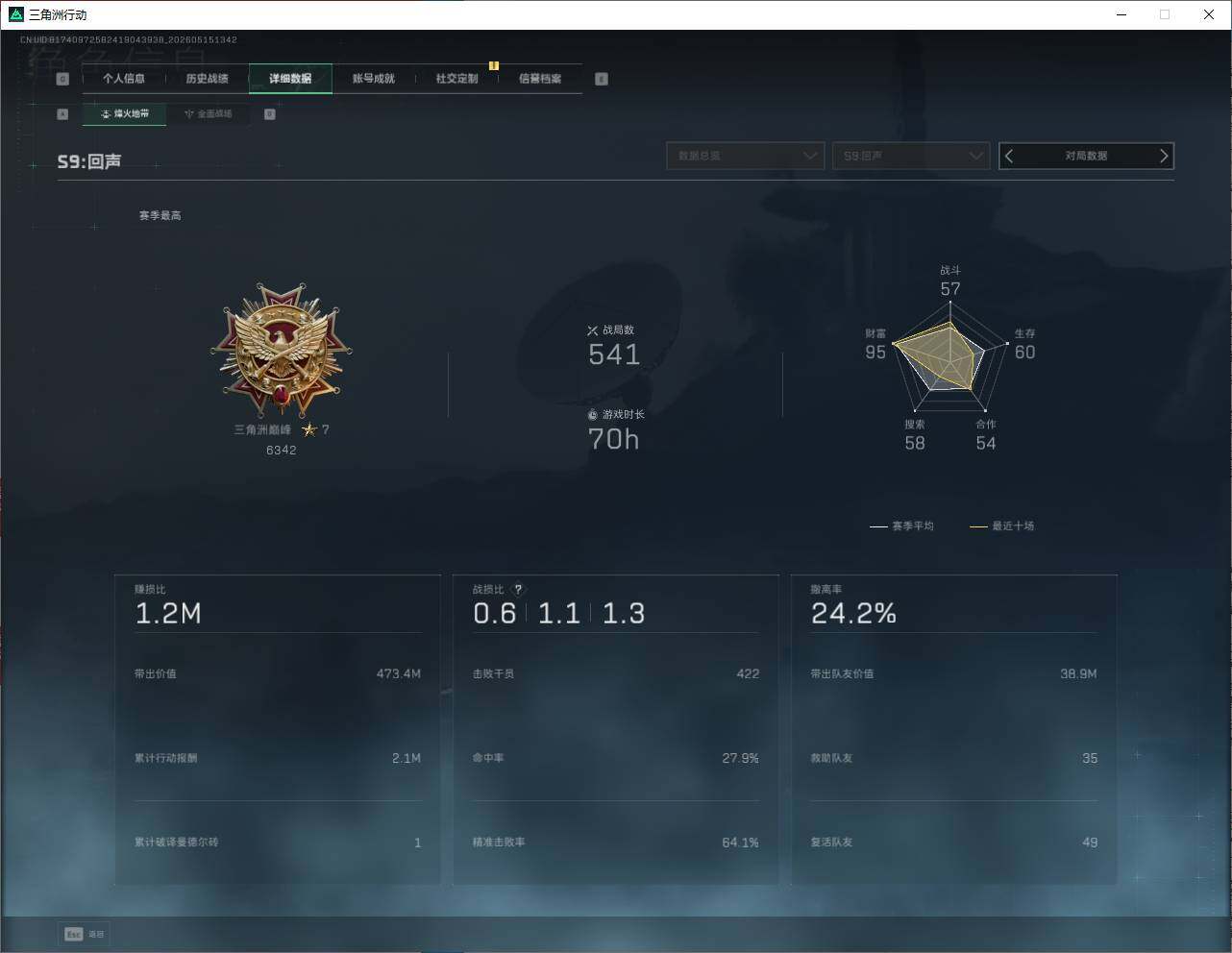The height and width of the screenshot is (953, 1232).
Task: Click the 0.6 战损比 value
Action: coord(495,614)
